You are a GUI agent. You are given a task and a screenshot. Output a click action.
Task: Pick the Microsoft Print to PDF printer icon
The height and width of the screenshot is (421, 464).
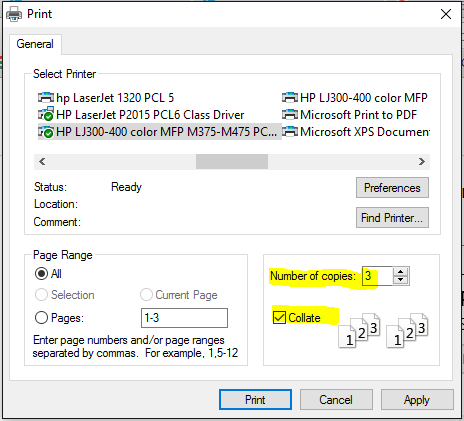[x=290, y=115]
